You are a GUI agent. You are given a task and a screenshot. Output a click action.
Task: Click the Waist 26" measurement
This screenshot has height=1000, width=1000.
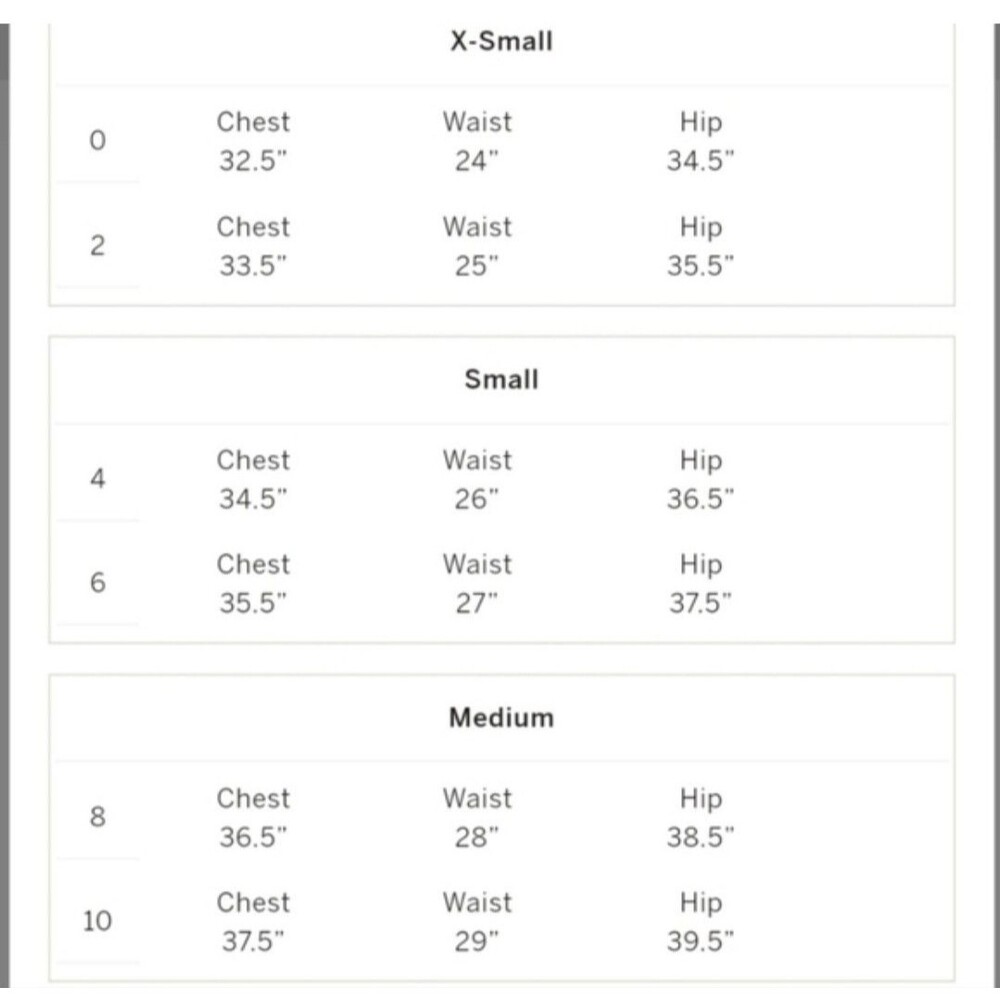click(477, 479)
